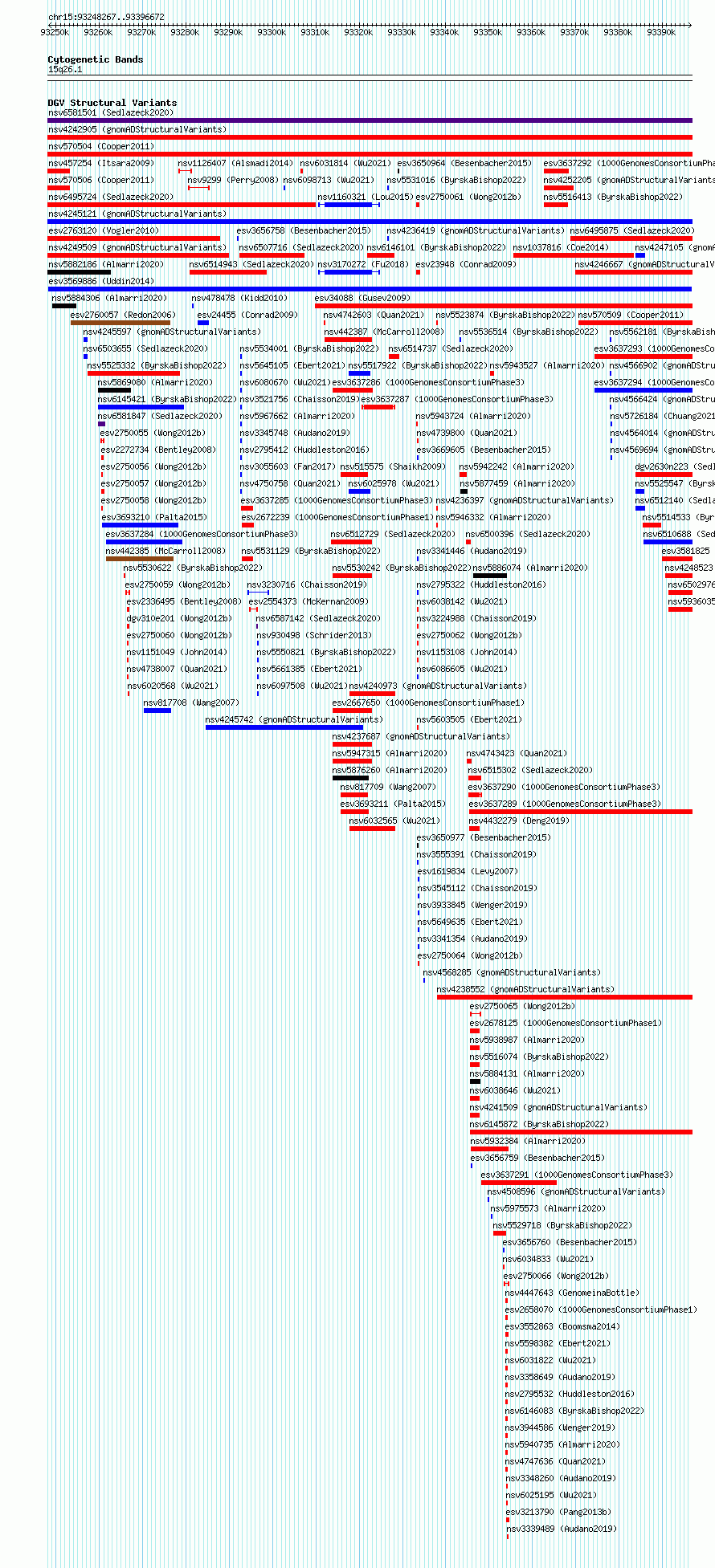
Task: Click nsv5886074 (Almarri2020) label
Action: (530, 568)
